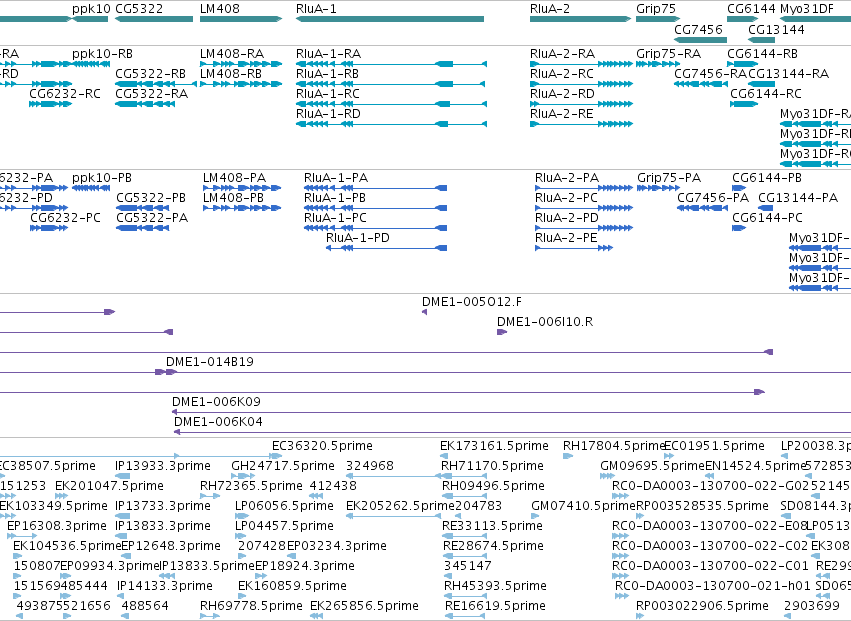Screen dimensions: 851x621
Task: Click transcript RluA-2-RE
Action: (x=562, y=114)
